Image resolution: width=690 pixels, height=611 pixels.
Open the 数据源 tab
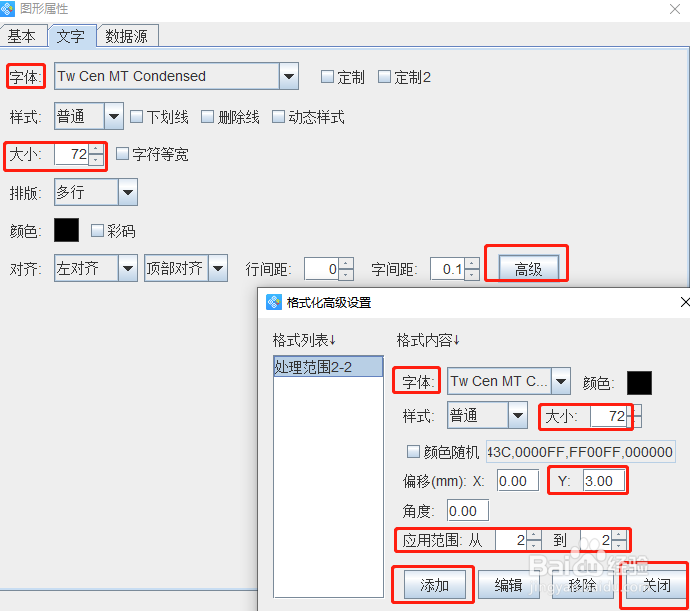[x=127, y=36]
